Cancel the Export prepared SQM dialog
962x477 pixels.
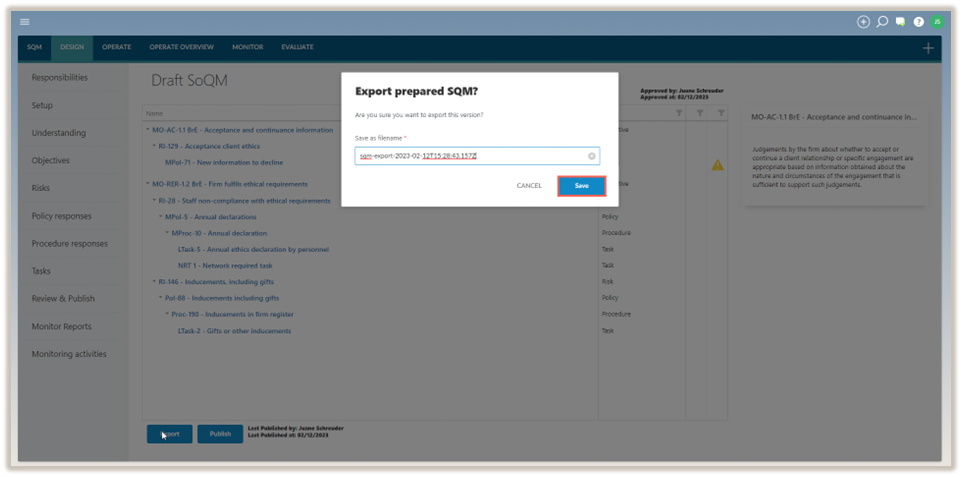click(x=529, y=186)
